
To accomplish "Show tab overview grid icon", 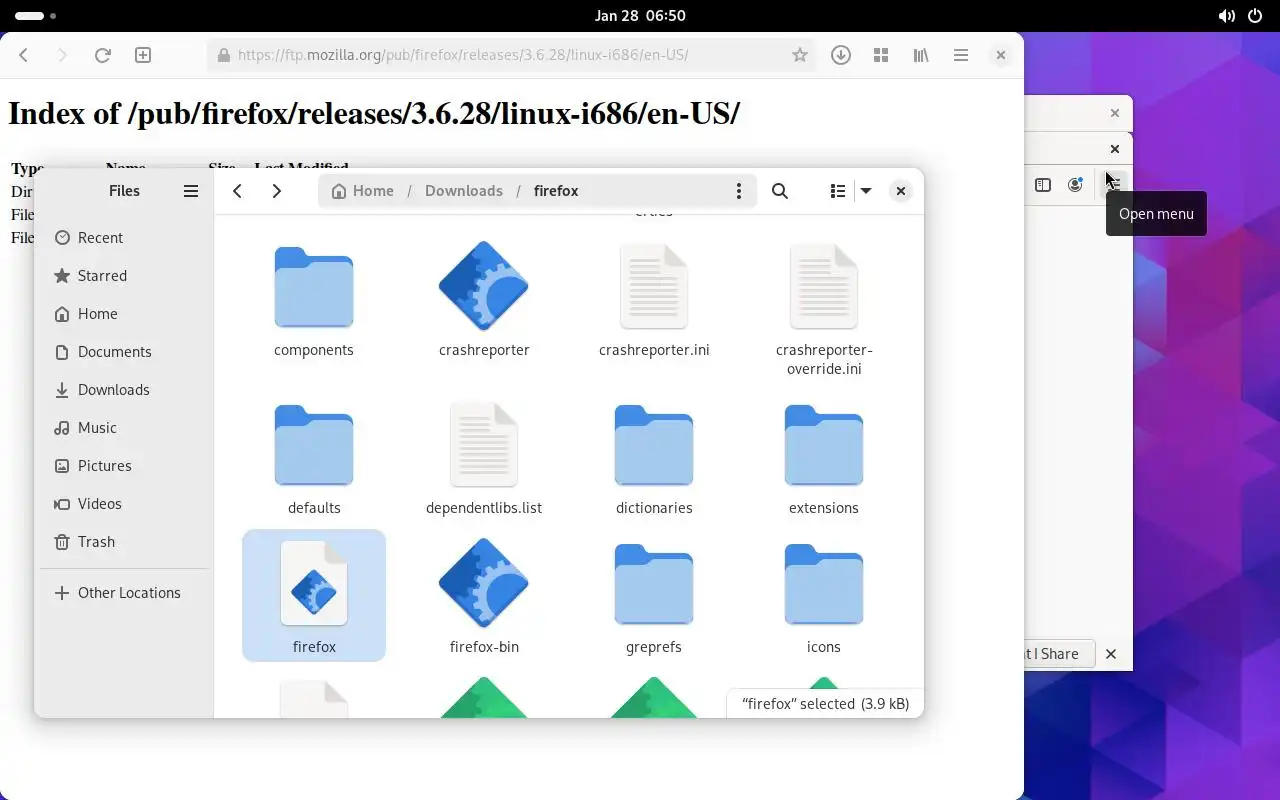I will [881, 56].
